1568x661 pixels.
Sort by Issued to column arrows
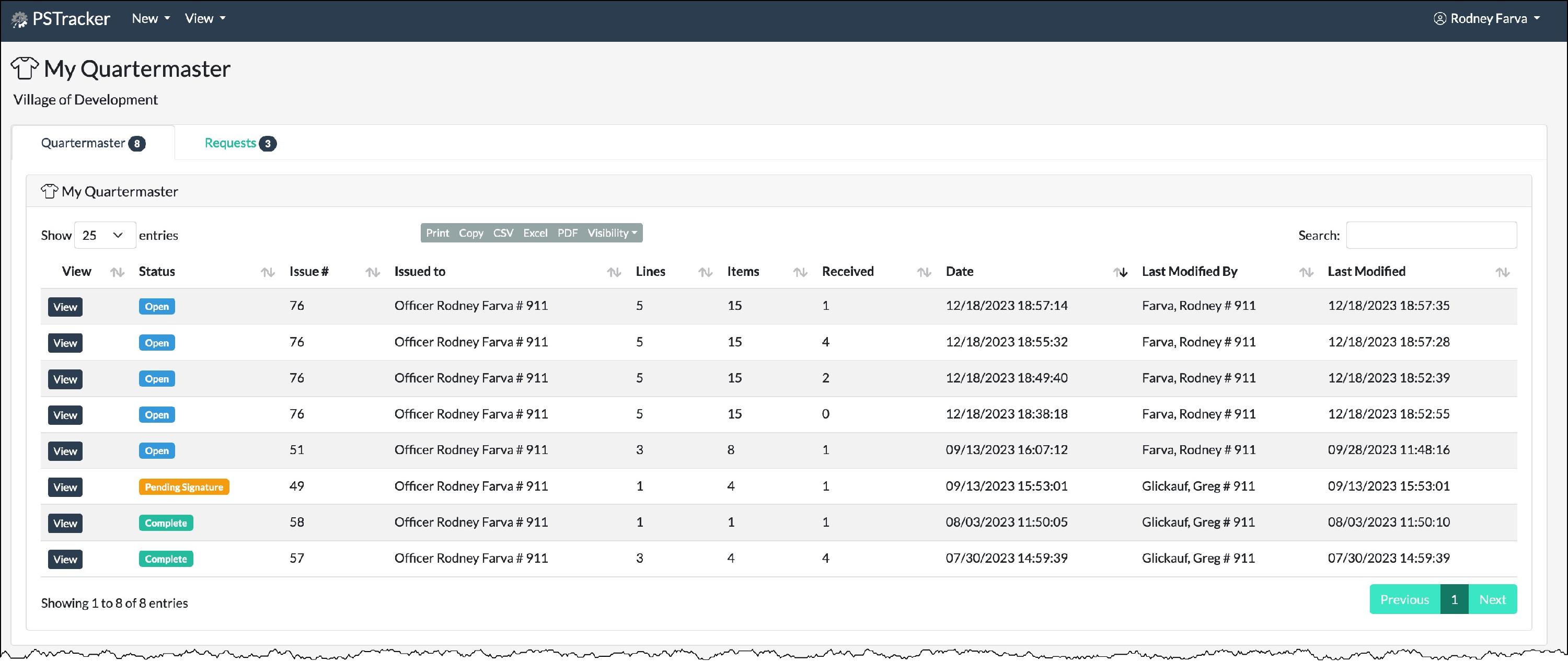(x=614, y=272)
